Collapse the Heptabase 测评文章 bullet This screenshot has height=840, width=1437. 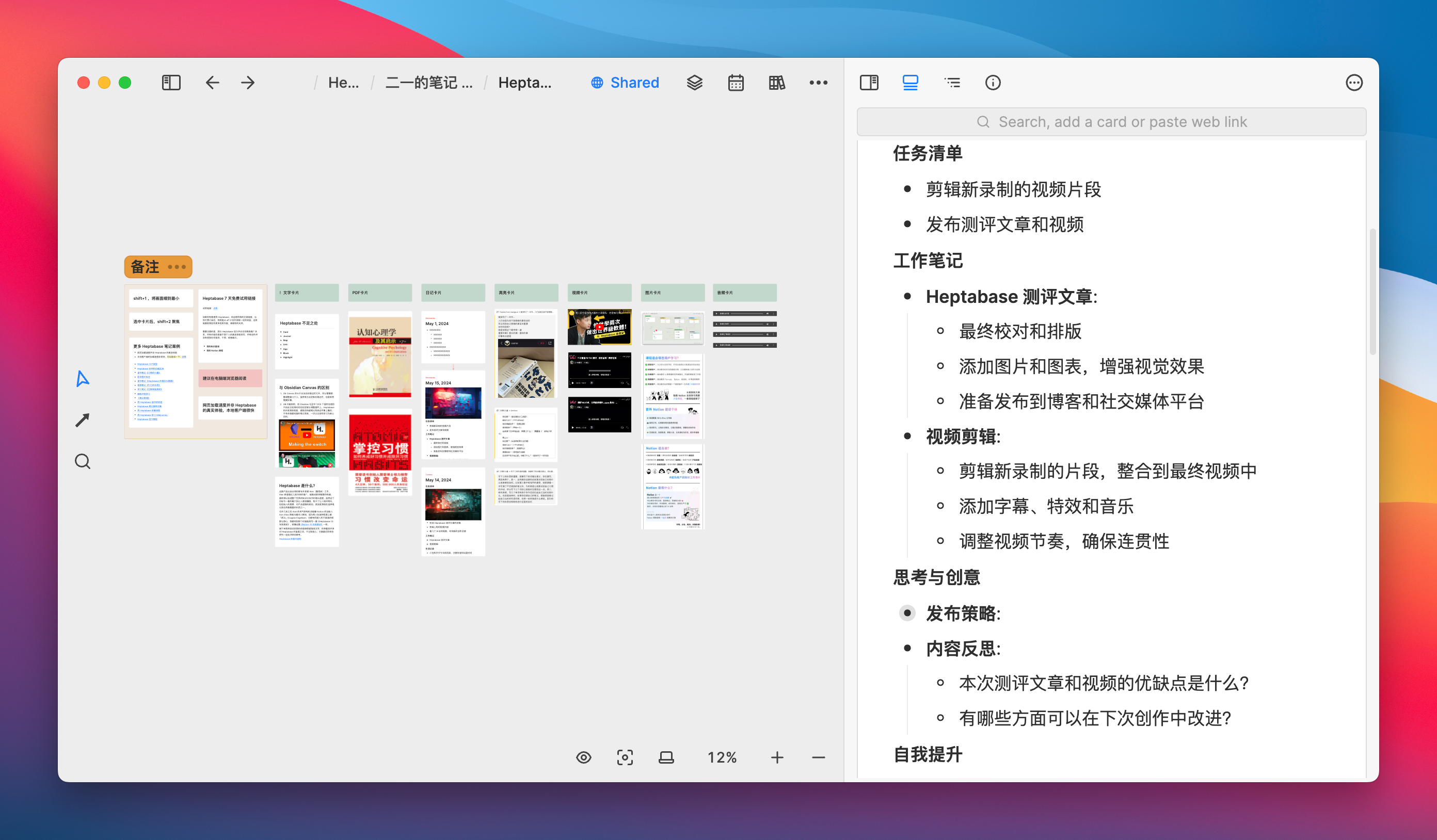tap(907, 296)
